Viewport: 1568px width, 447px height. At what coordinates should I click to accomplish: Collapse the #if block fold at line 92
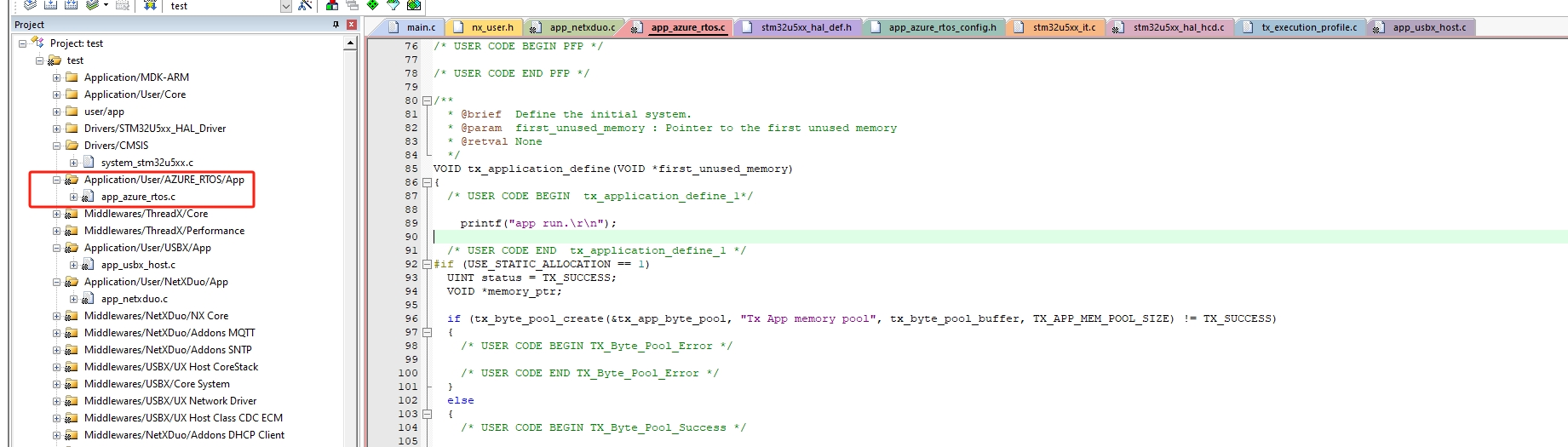(427, 264)
